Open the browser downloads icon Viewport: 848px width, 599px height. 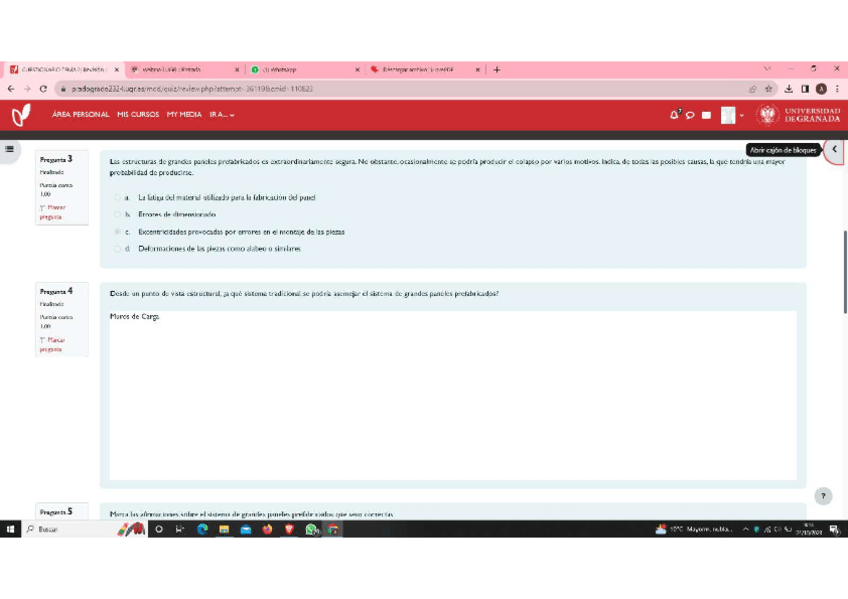(x=789, y=89)
